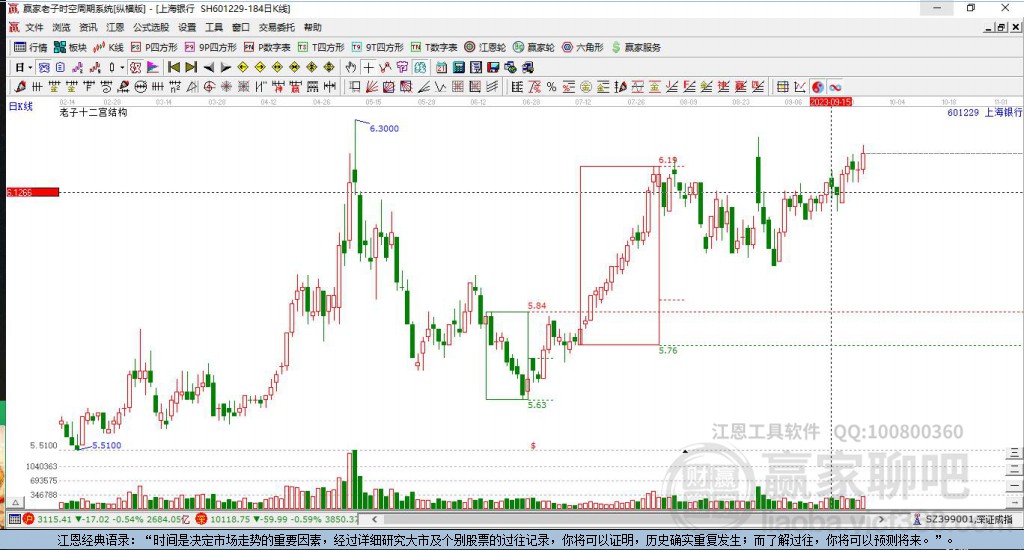Open the T数字表 tool
Viewport: 1024px width, 550px height.
click(434, 47)
